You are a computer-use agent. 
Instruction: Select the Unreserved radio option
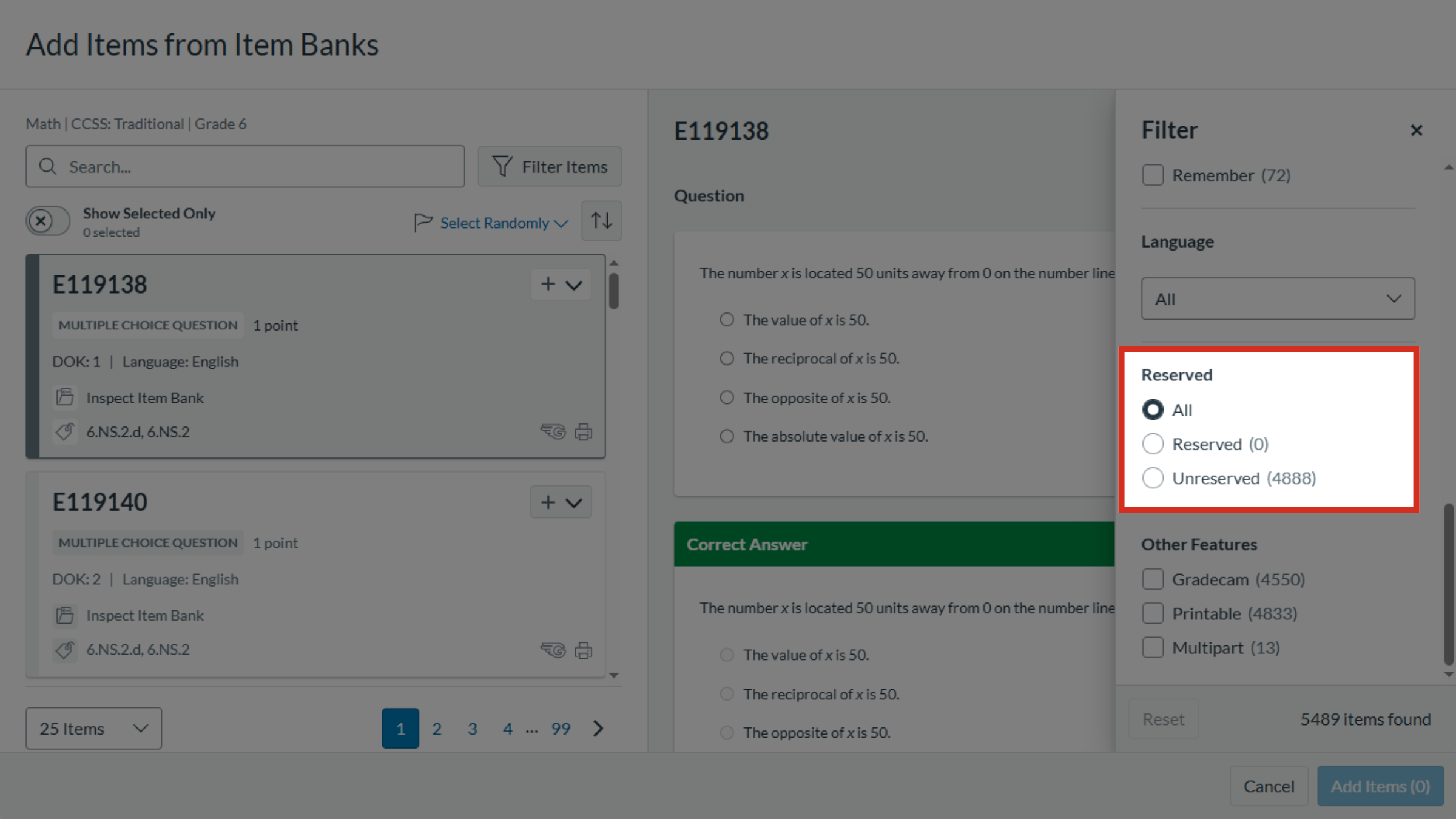(1153, 478)
